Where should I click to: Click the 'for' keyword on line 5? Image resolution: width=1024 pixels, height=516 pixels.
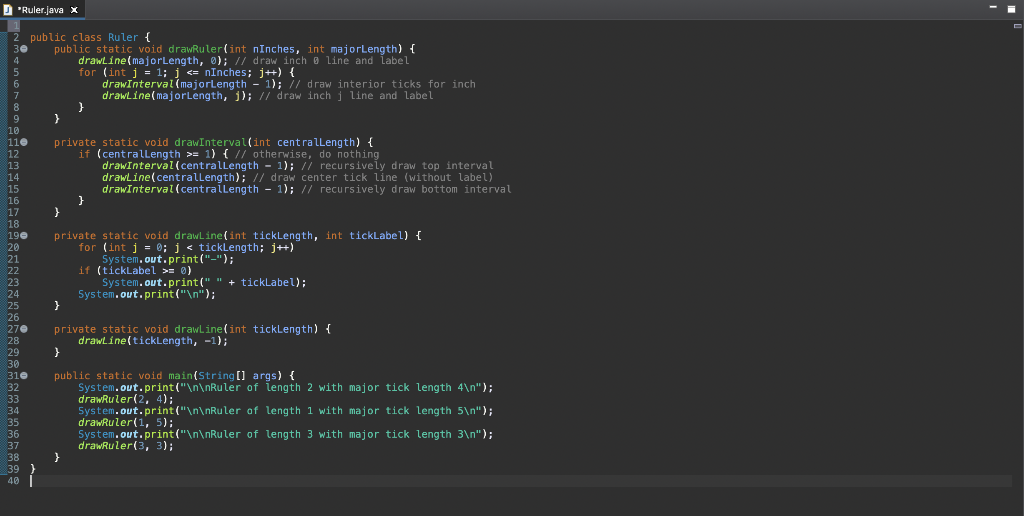coord(87,73)
